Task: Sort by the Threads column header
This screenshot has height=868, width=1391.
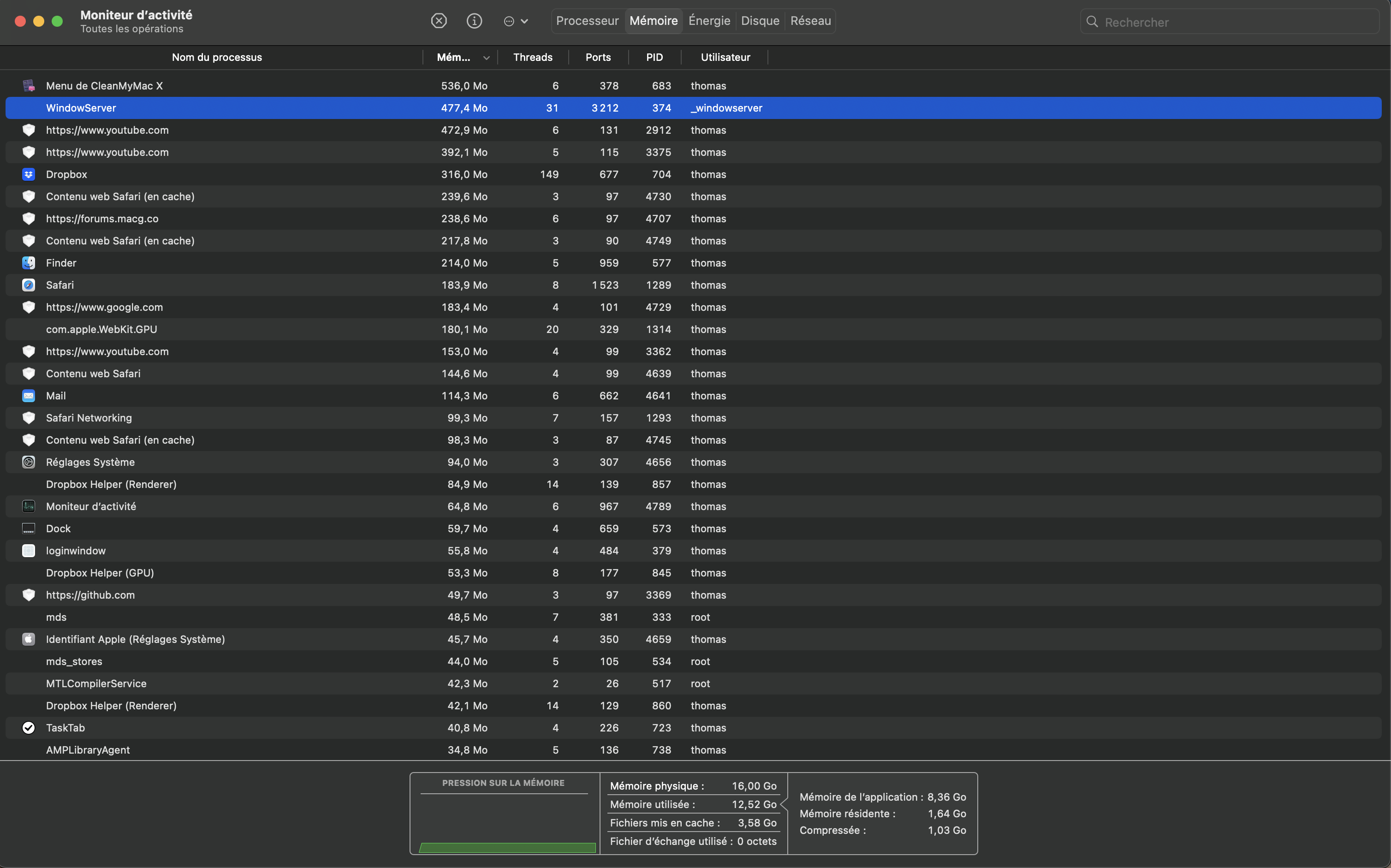Action: pos(533,57)
